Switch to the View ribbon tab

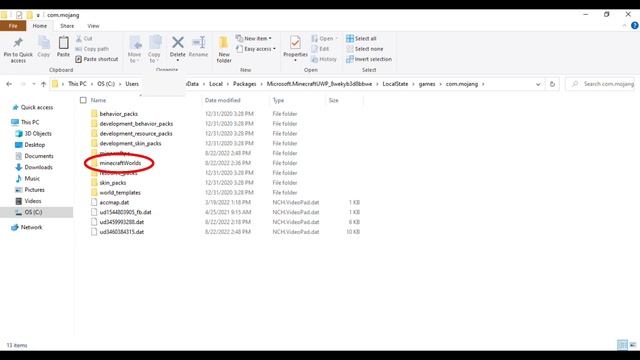point(93,26)
